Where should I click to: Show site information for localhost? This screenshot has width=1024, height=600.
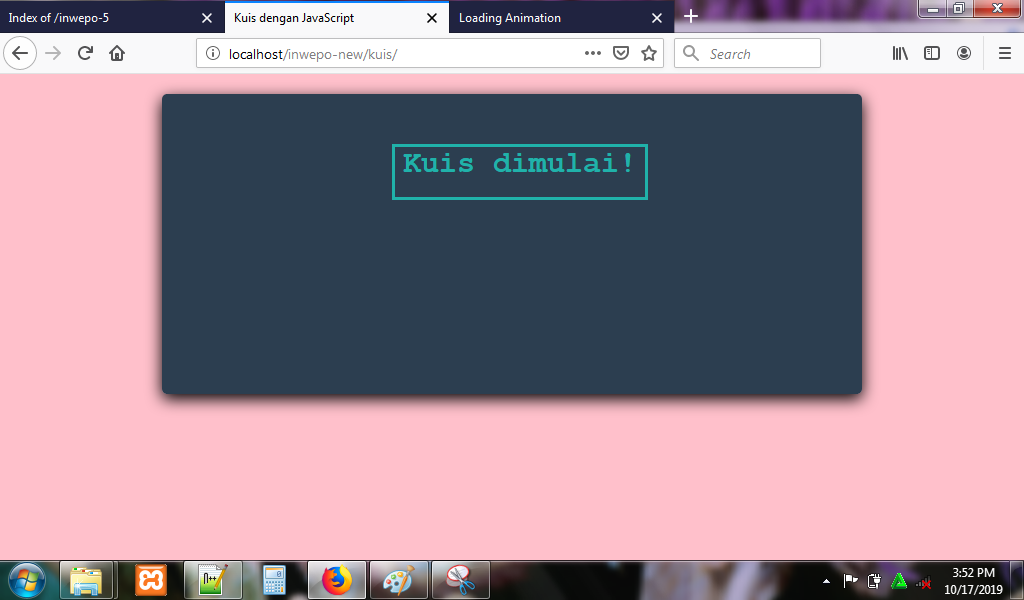point(213,54)
